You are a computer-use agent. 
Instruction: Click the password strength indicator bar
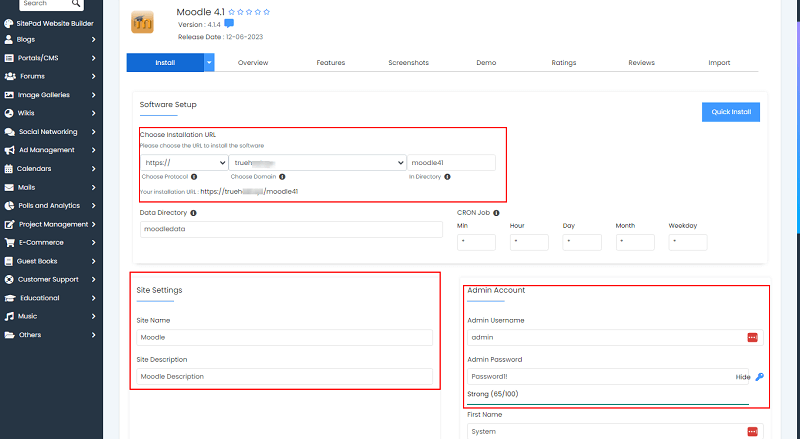pyautogui.click(x=608, y=405)
